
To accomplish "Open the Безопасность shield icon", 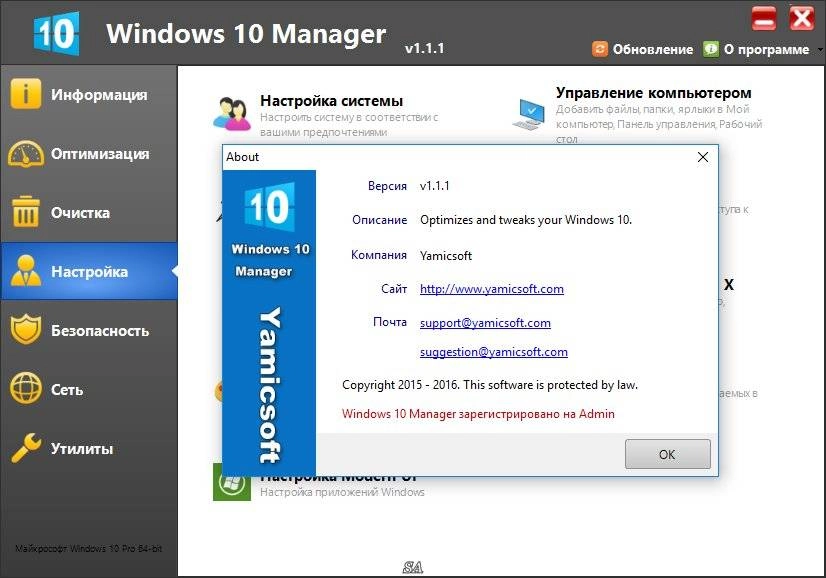I will [x=25, y=330].
